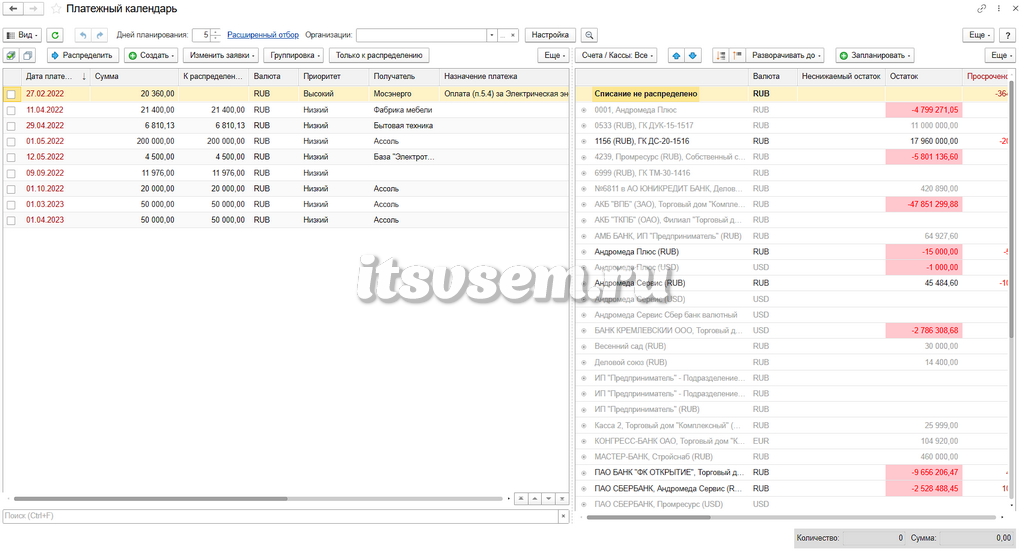Open the Запланировать dropdown

pos(874,56)
